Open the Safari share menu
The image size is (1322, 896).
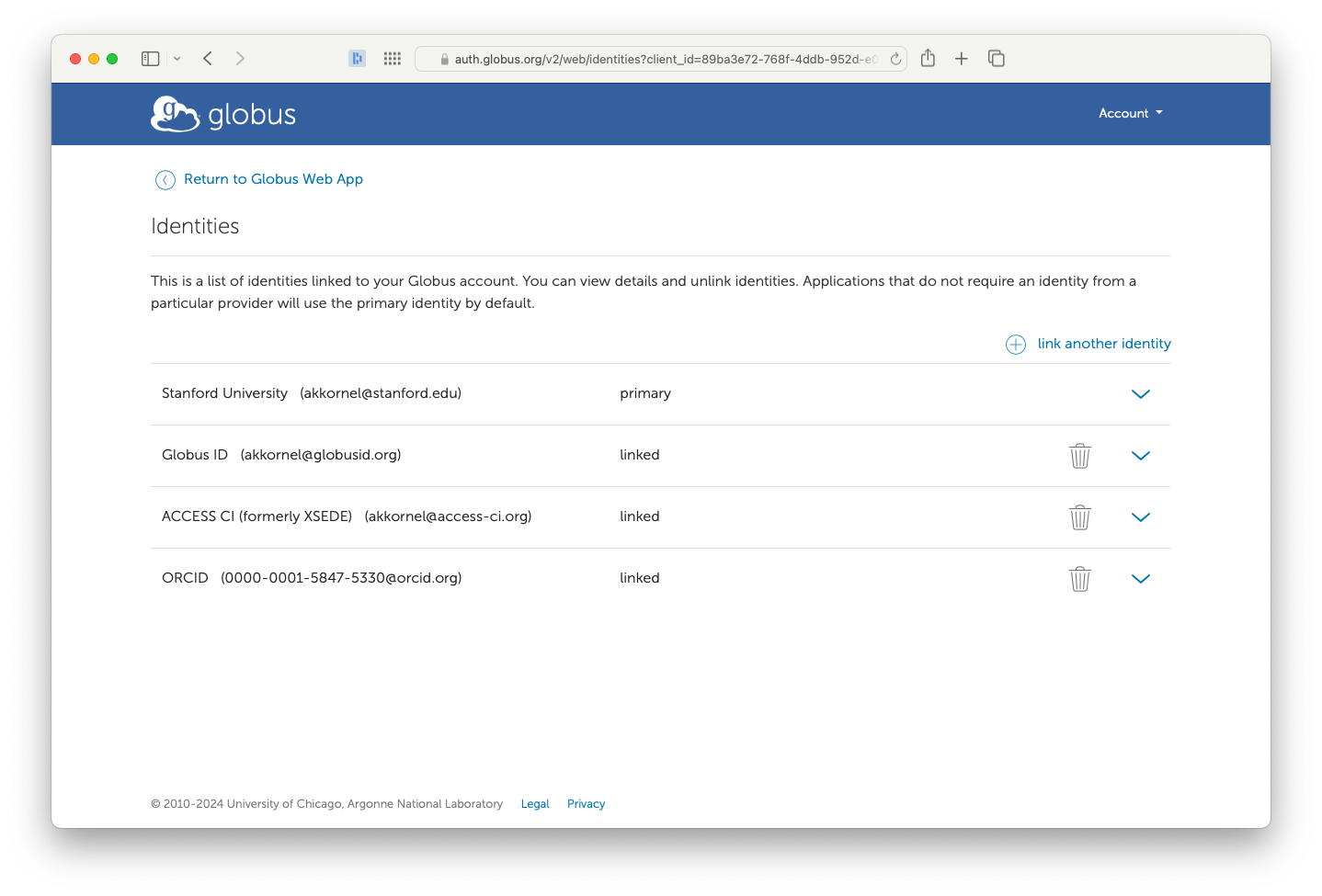tap(929, 58)
